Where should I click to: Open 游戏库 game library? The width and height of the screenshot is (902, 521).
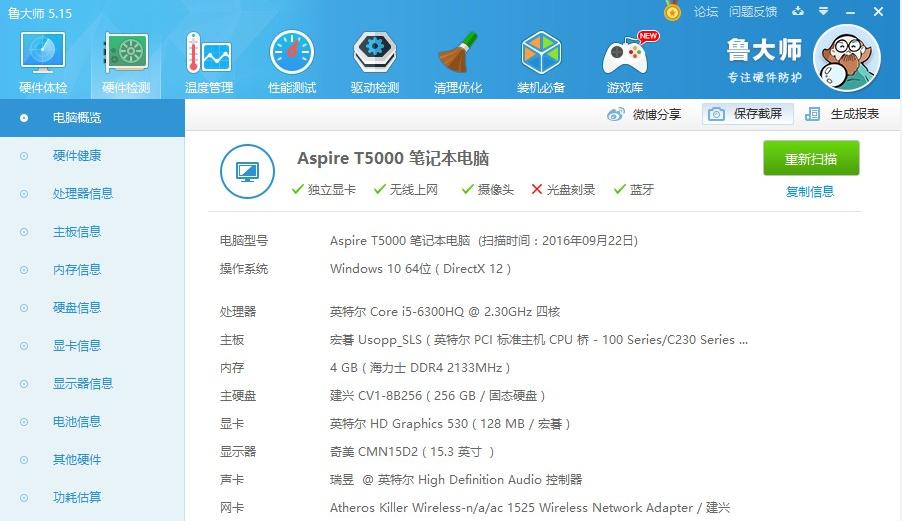625,63
